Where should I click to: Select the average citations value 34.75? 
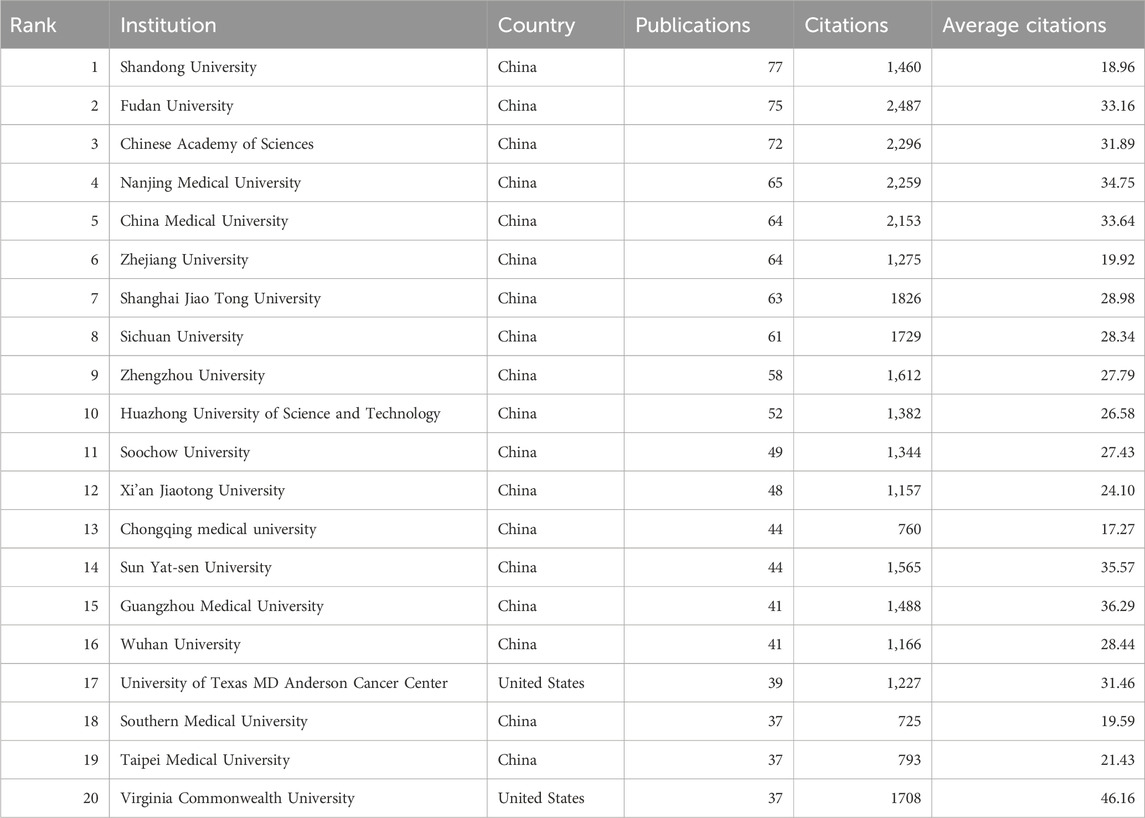point(1118,183)
